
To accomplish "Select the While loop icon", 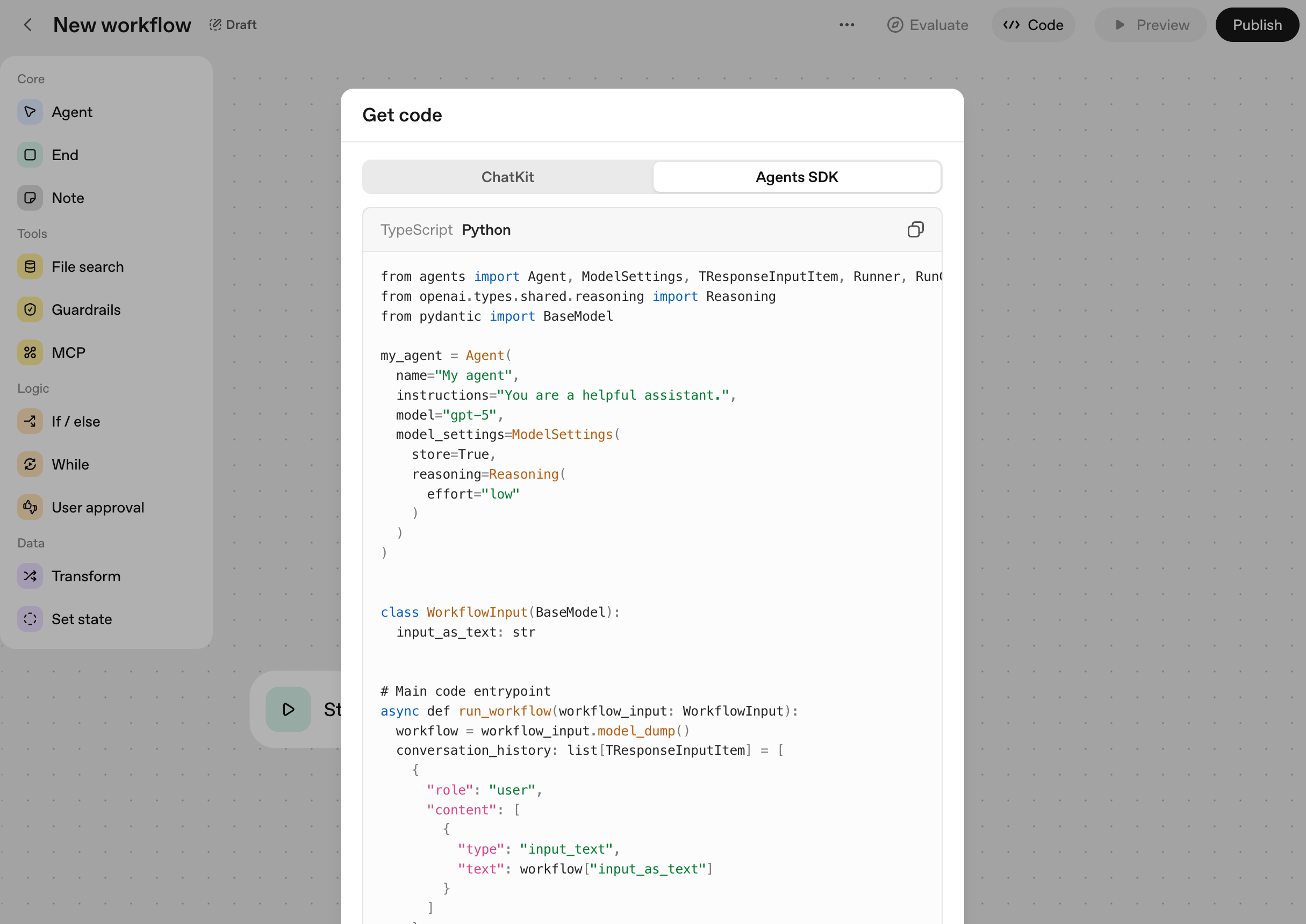I will coord(30,464).
